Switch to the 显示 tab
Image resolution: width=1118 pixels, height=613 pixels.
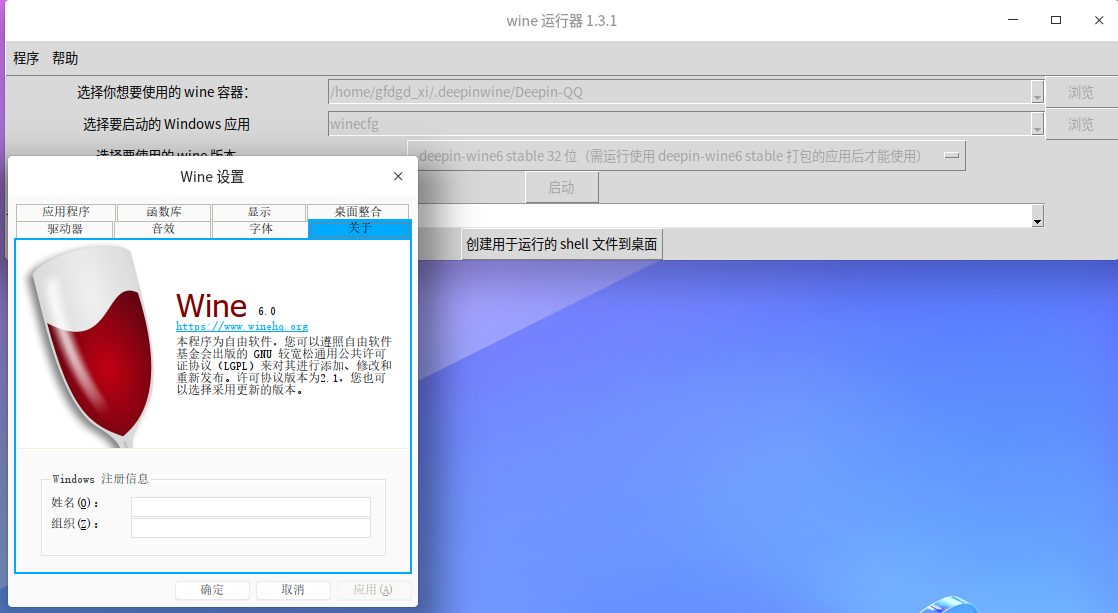[x=260, y=212]
